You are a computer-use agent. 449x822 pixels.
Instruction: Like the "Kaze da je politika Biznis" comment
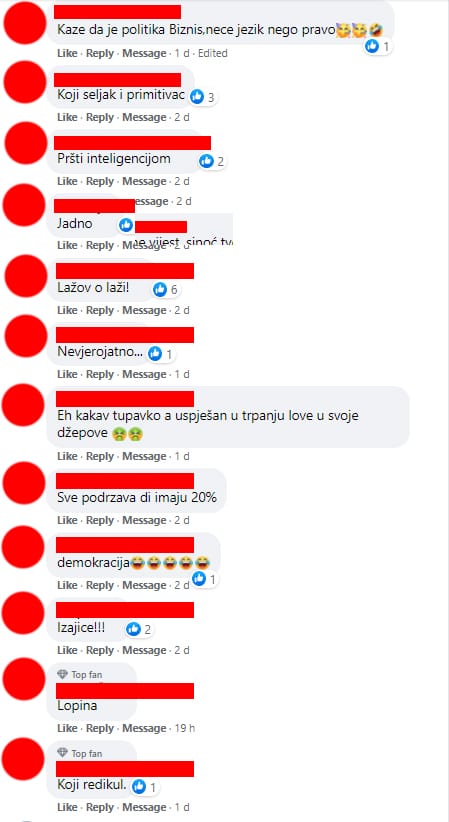coord(67,53)
